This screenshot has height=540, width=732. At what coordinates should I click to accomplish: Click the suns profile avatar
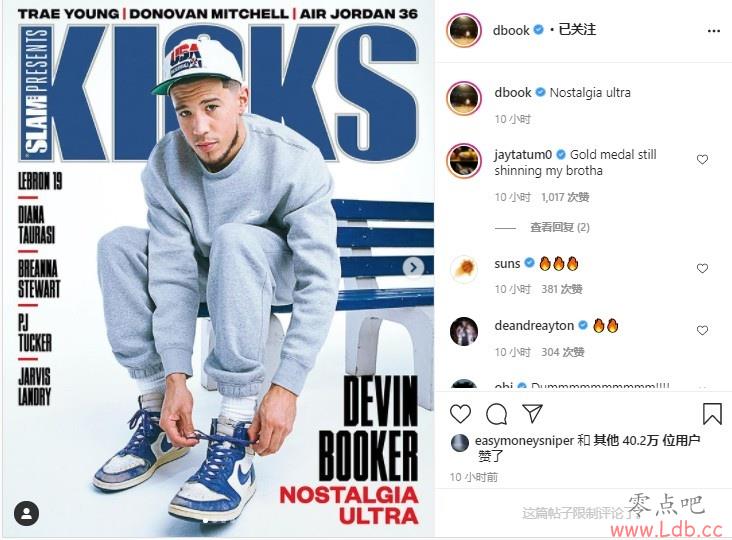(x=464, y=269)
